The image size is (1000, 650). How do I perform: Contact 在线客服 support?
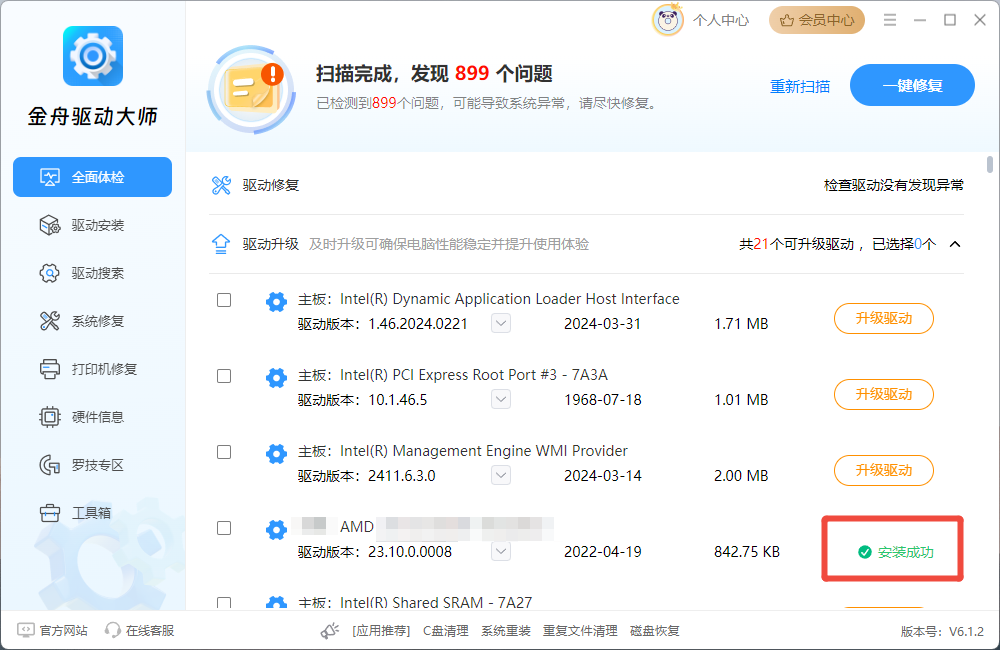click(150, 631)
